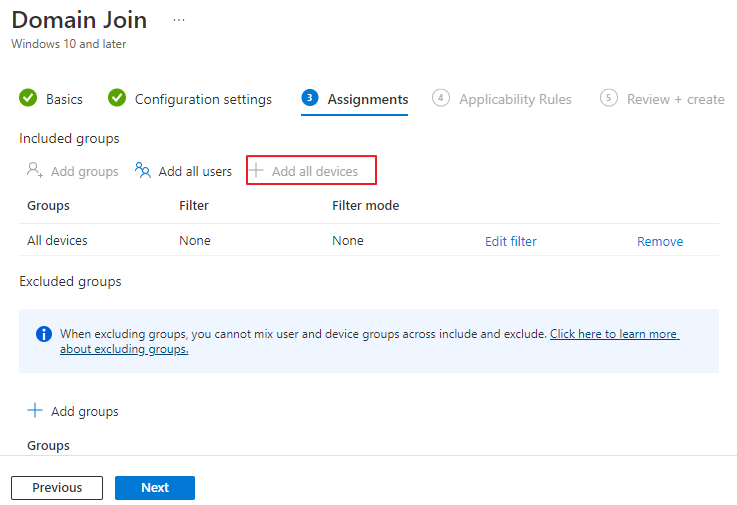The height and width of the screenshot is (505, 737).
Task: Click the step 3 circle icon
Action: [x=310, y=98]
